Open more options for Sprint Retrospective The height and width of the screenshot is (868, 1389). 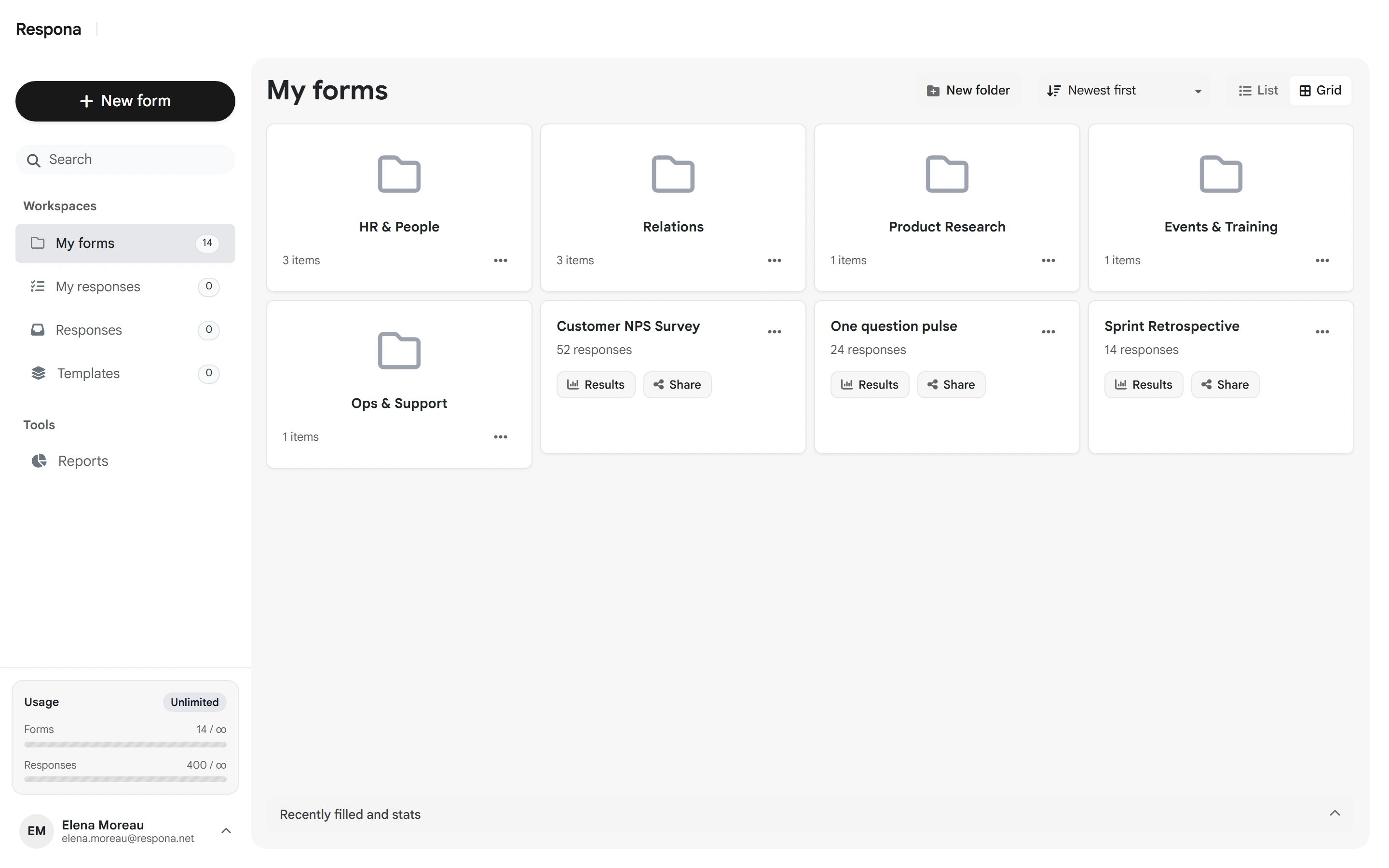click(x=1322, y=332)
